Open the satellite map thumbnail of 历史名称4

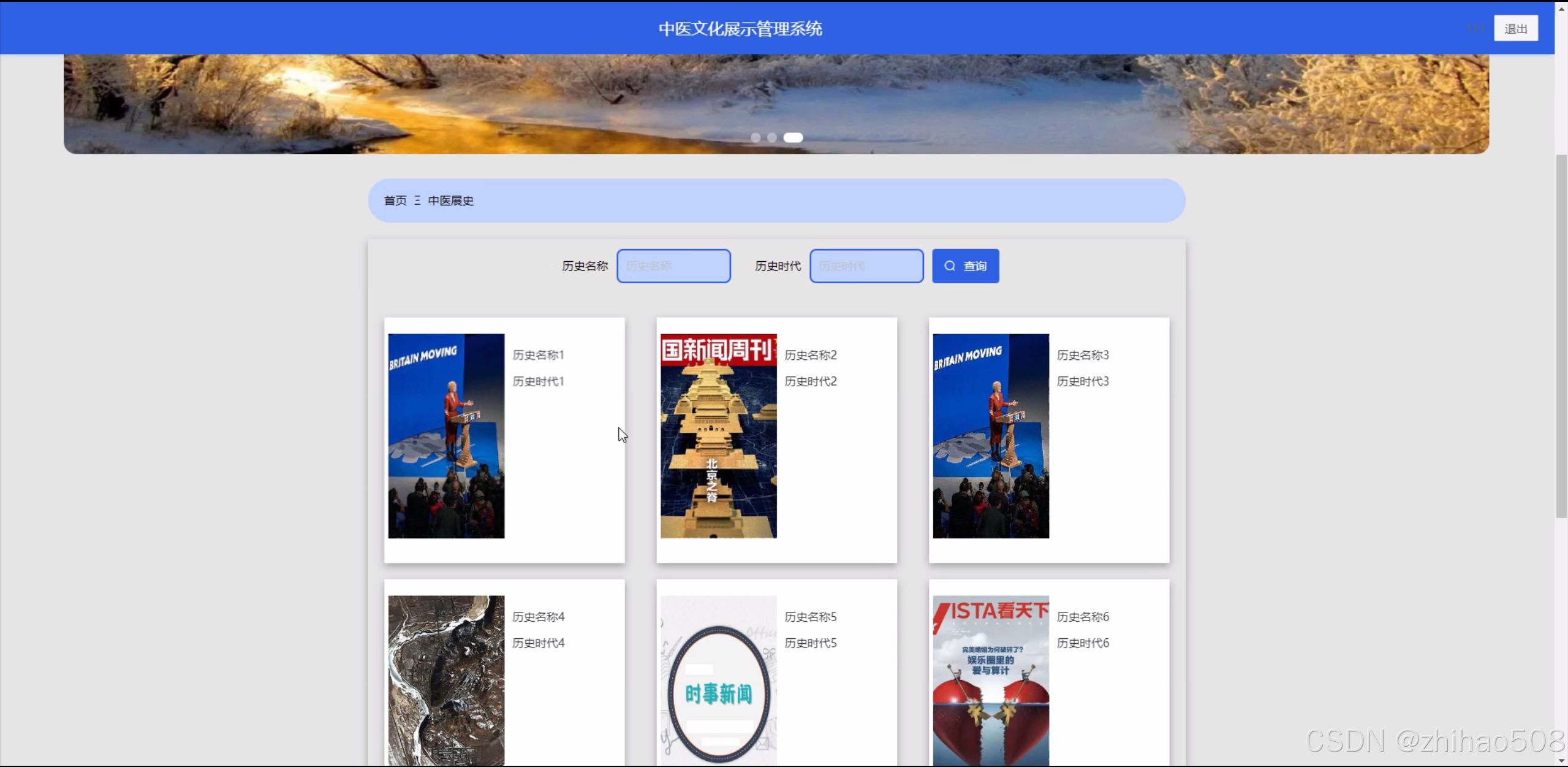pos(446,679)
